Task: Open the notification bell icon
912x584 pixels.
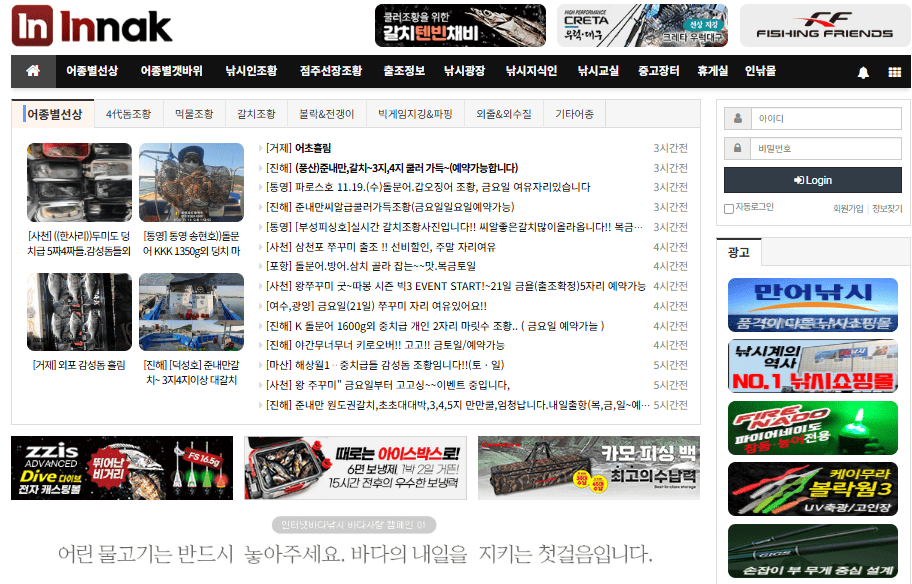Action: click(861, 71)
